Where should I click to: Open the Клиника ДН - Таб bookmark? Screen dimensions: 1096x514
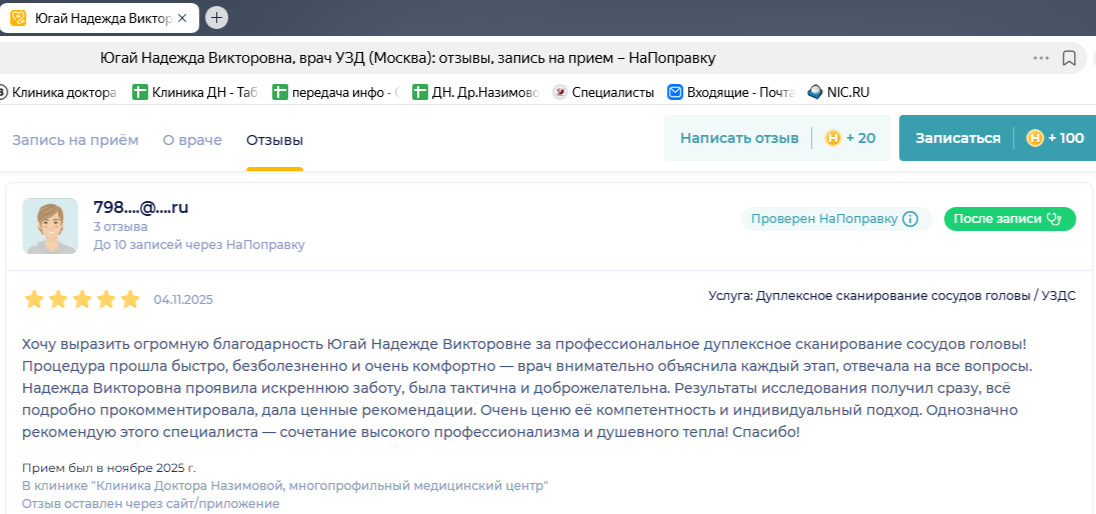point(195,92)
